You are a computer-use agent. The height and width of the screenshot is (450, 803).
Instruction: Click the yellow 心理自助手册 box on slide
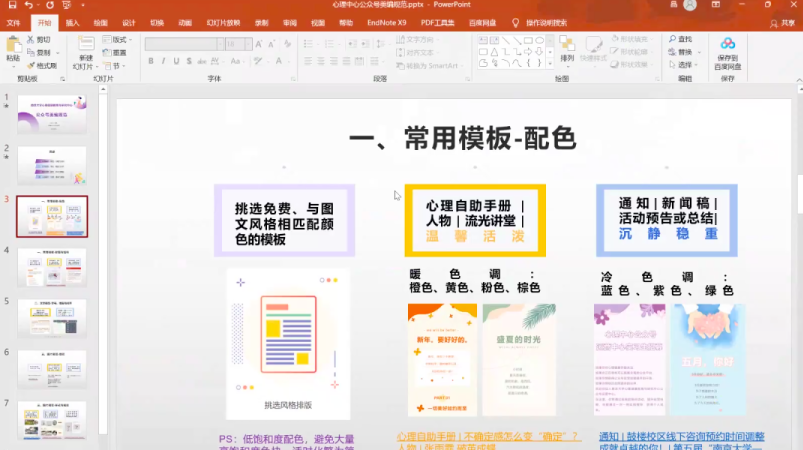coord(475,221)
